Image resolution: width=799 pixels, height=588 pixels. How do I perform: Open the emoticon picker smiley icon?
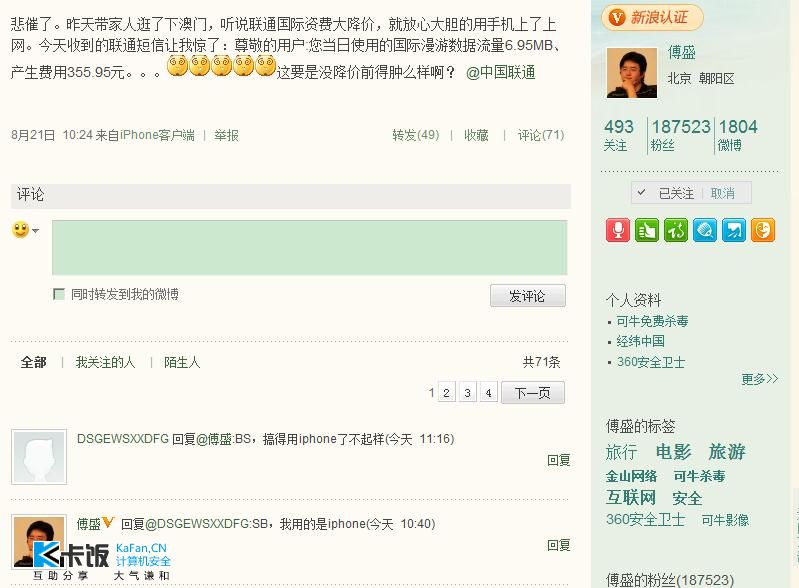click(x=20, y=230)
